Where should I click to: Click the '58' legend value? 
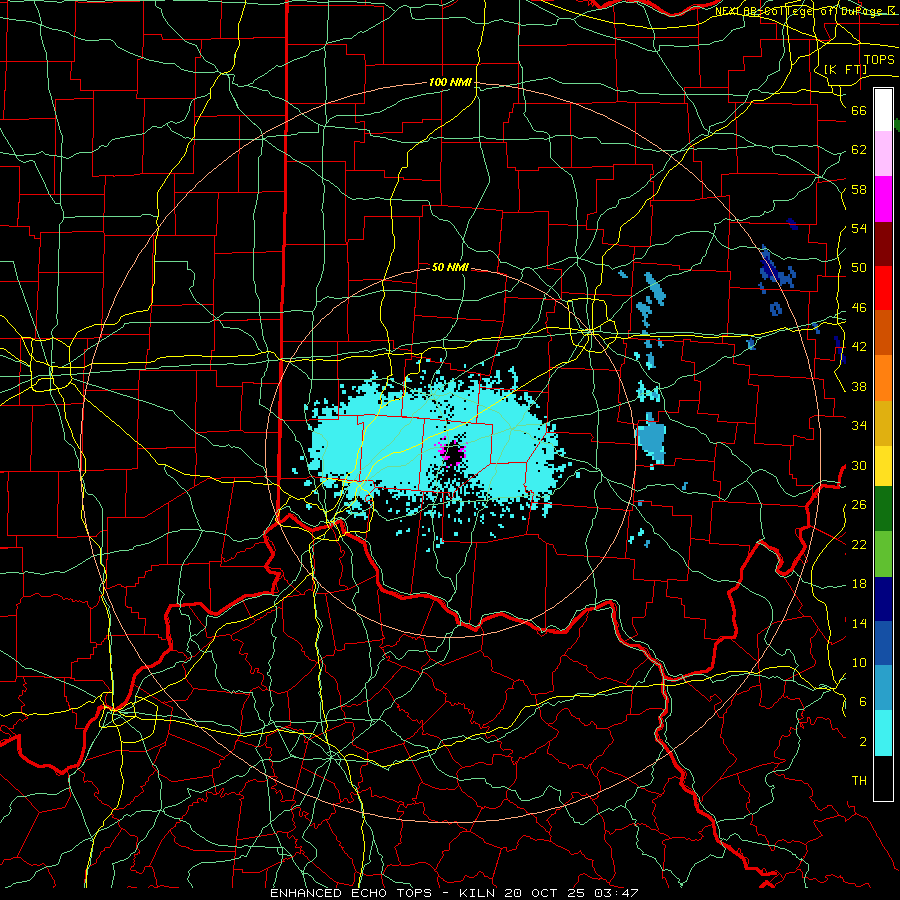pos(859,189)
